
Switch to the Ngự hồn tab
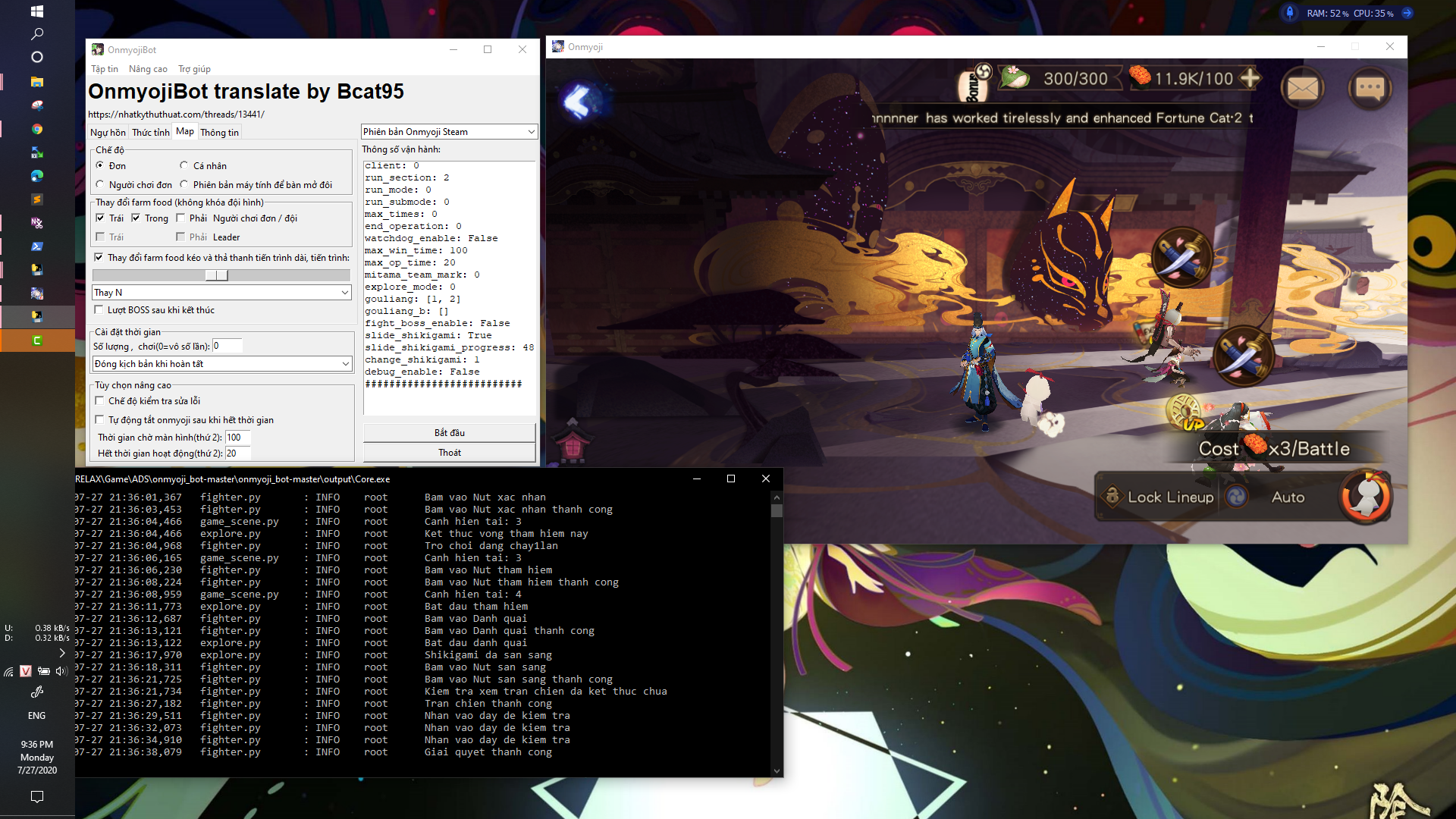coord(108,132)
